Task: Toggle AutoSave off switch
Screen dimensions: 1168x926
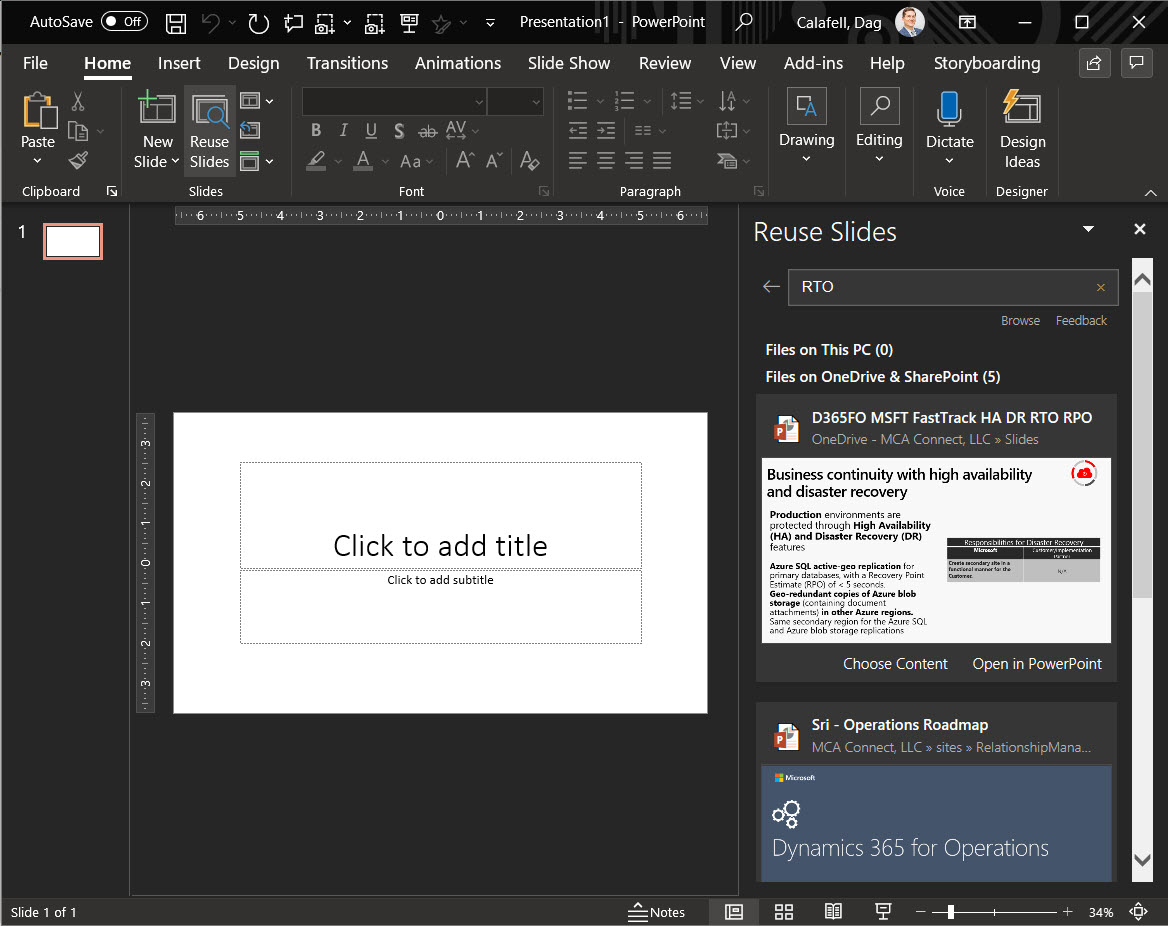Action: [x=124, y=22]
